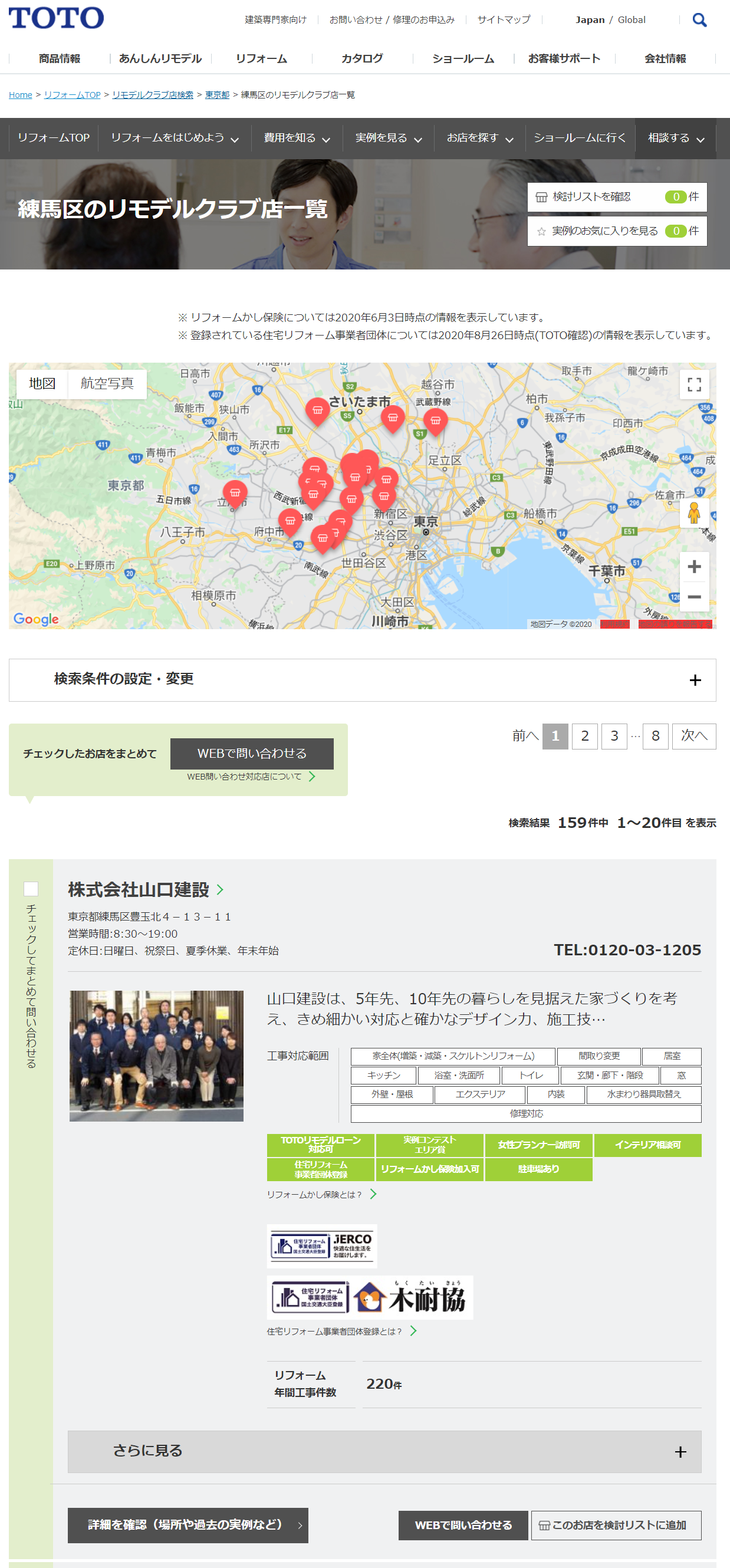Open the お店を探す dropdown
Screen dimensions: 730x1568
pos(480,138)
